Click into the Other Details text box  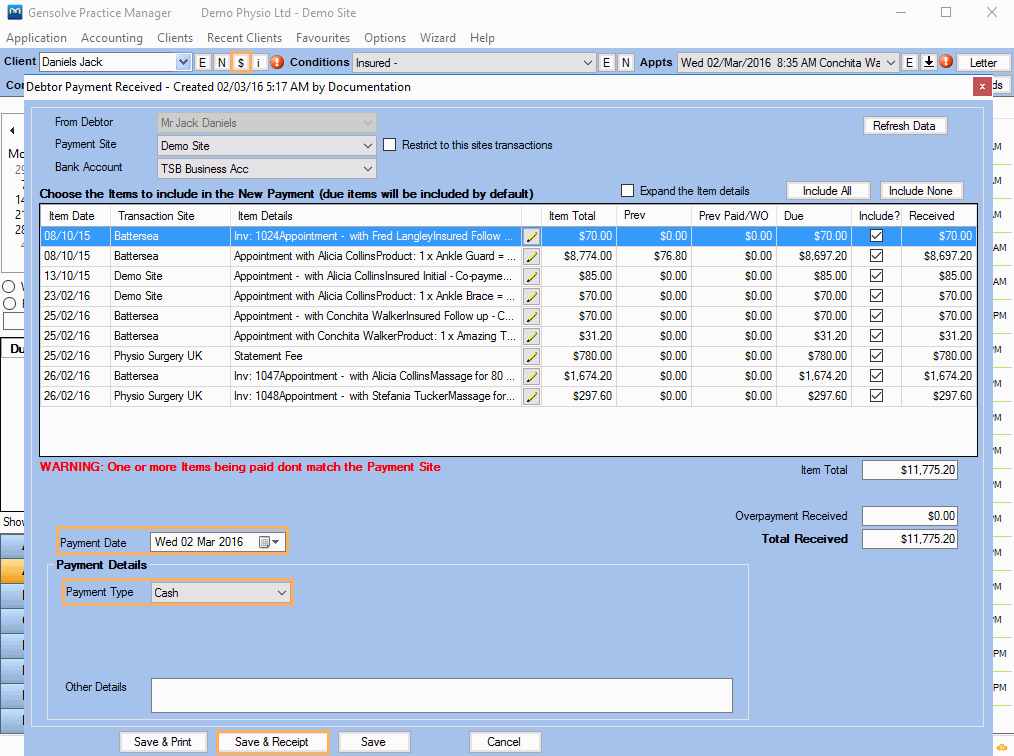tap(441, 695)
